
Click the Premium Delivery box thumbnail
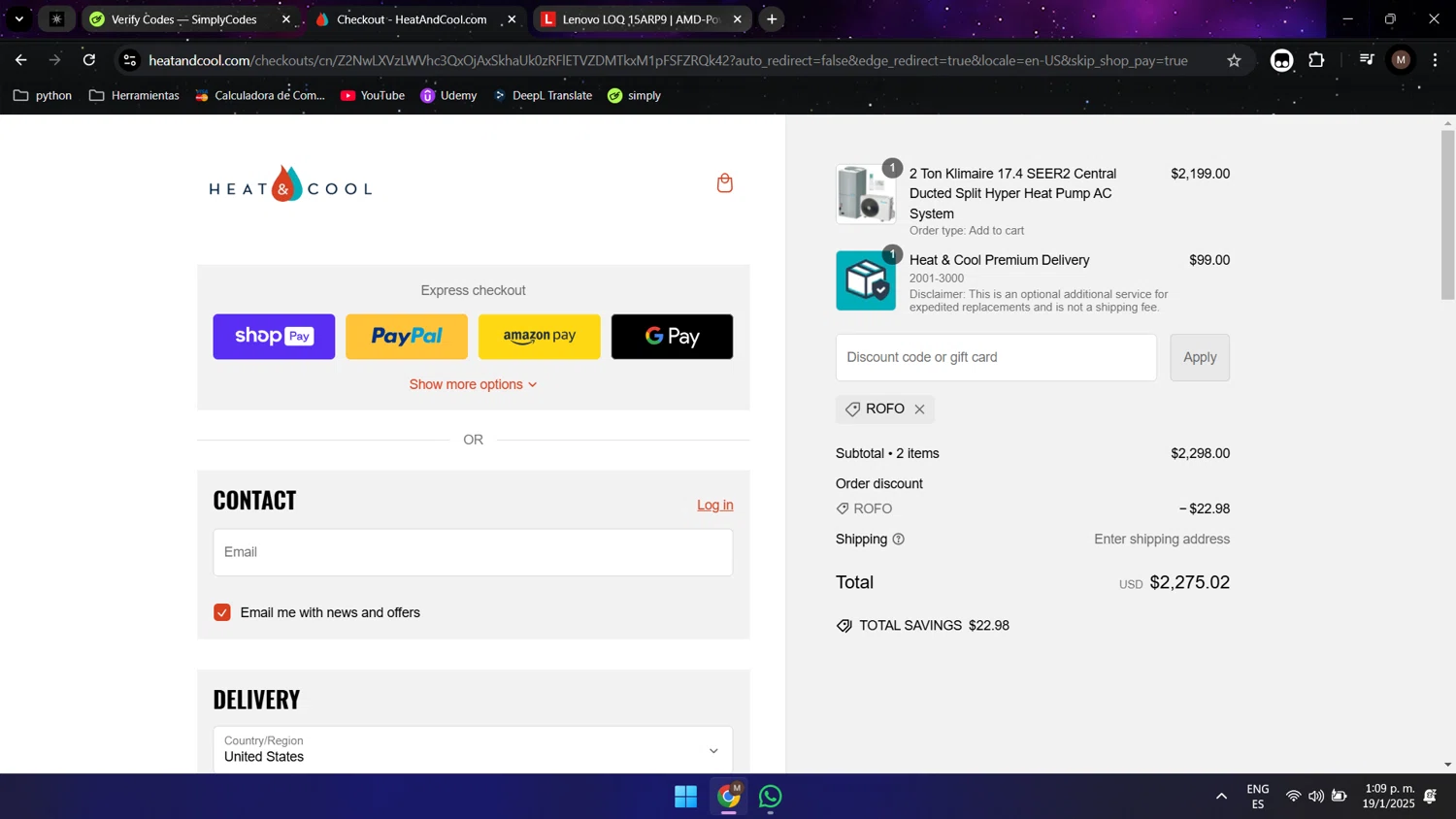[866, 280]
